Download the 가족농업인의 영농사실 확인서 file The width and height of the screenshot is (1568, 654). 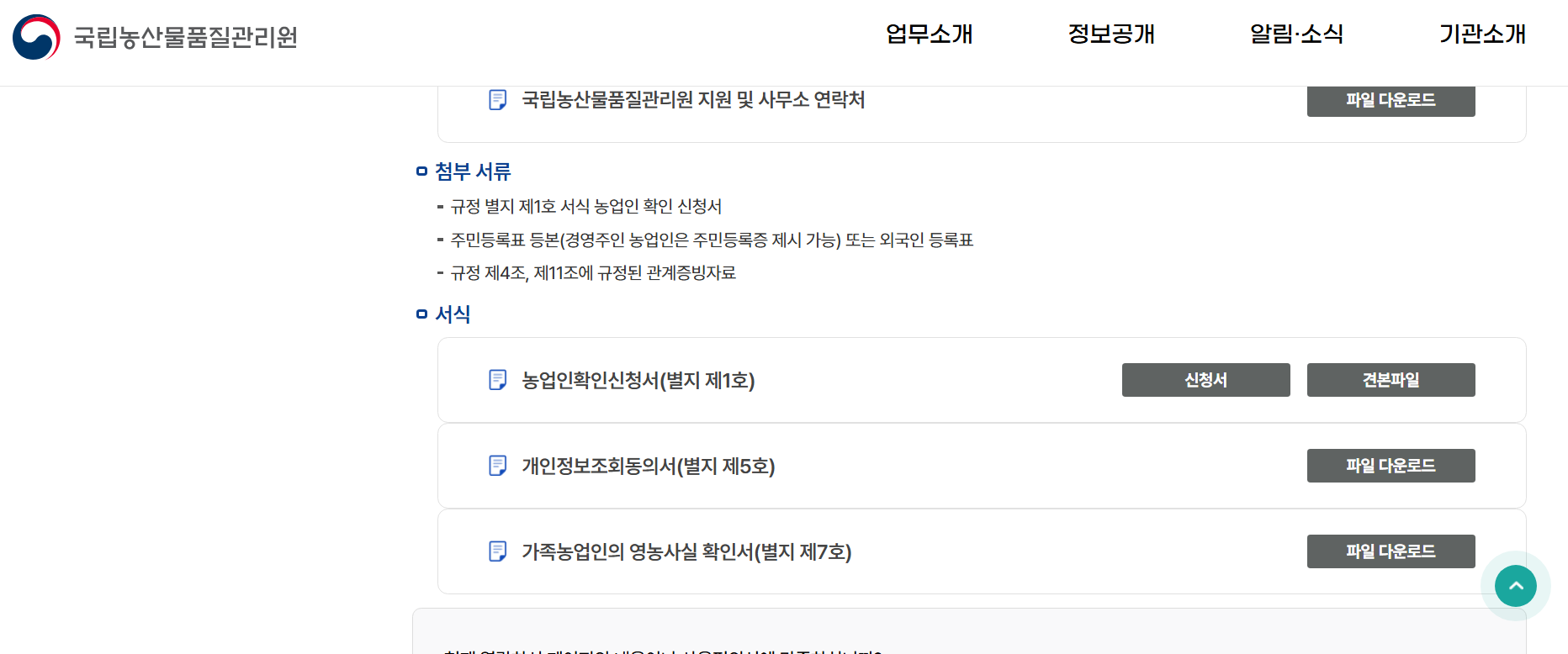tap(1391, 551)
